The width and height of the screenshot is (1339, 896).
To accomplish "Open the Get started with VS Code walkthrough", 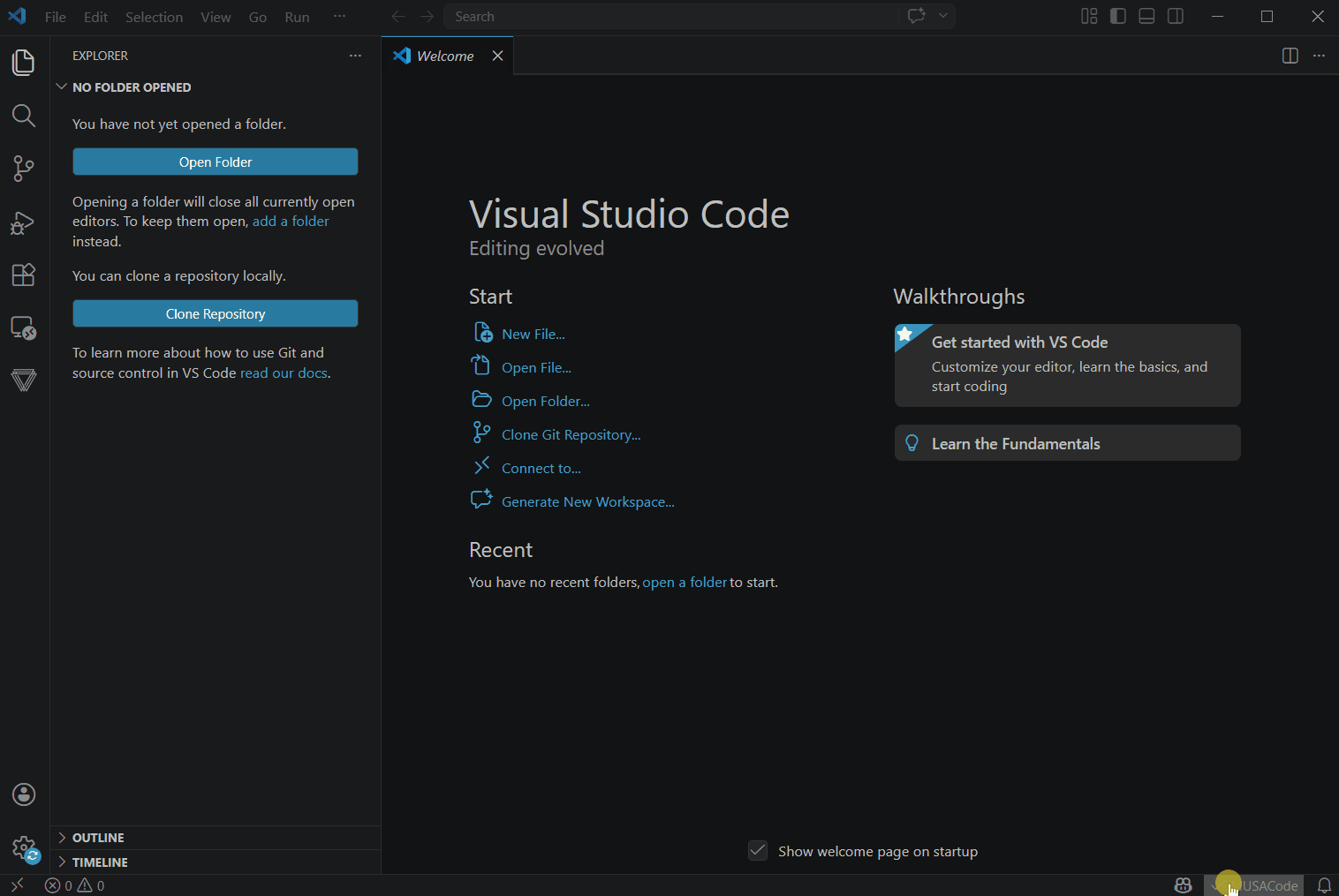I will (x=1067, y=365).
